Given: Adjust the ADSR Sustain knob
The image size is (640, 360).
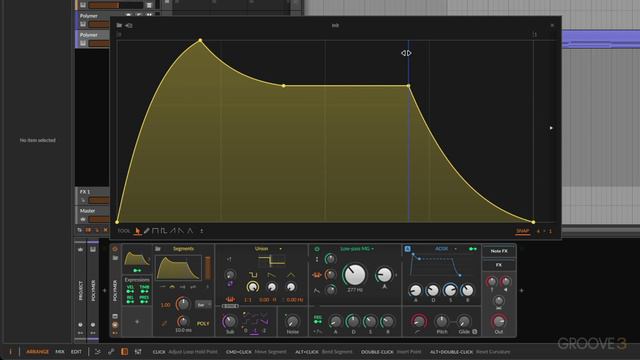Looking at the screenshot, I should pos(450,290).
